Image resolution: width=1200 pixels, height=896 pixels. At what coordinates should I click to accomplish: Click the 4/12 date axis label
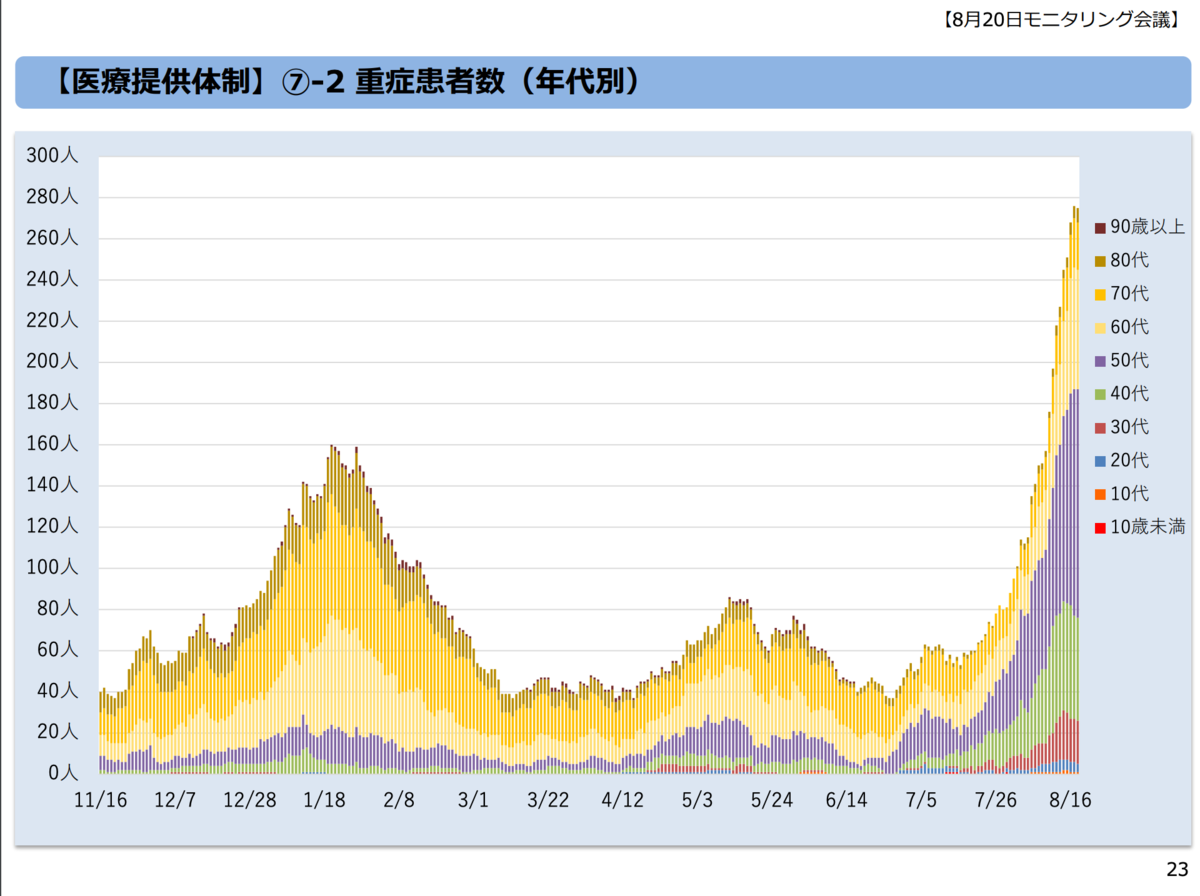[622, 801]
